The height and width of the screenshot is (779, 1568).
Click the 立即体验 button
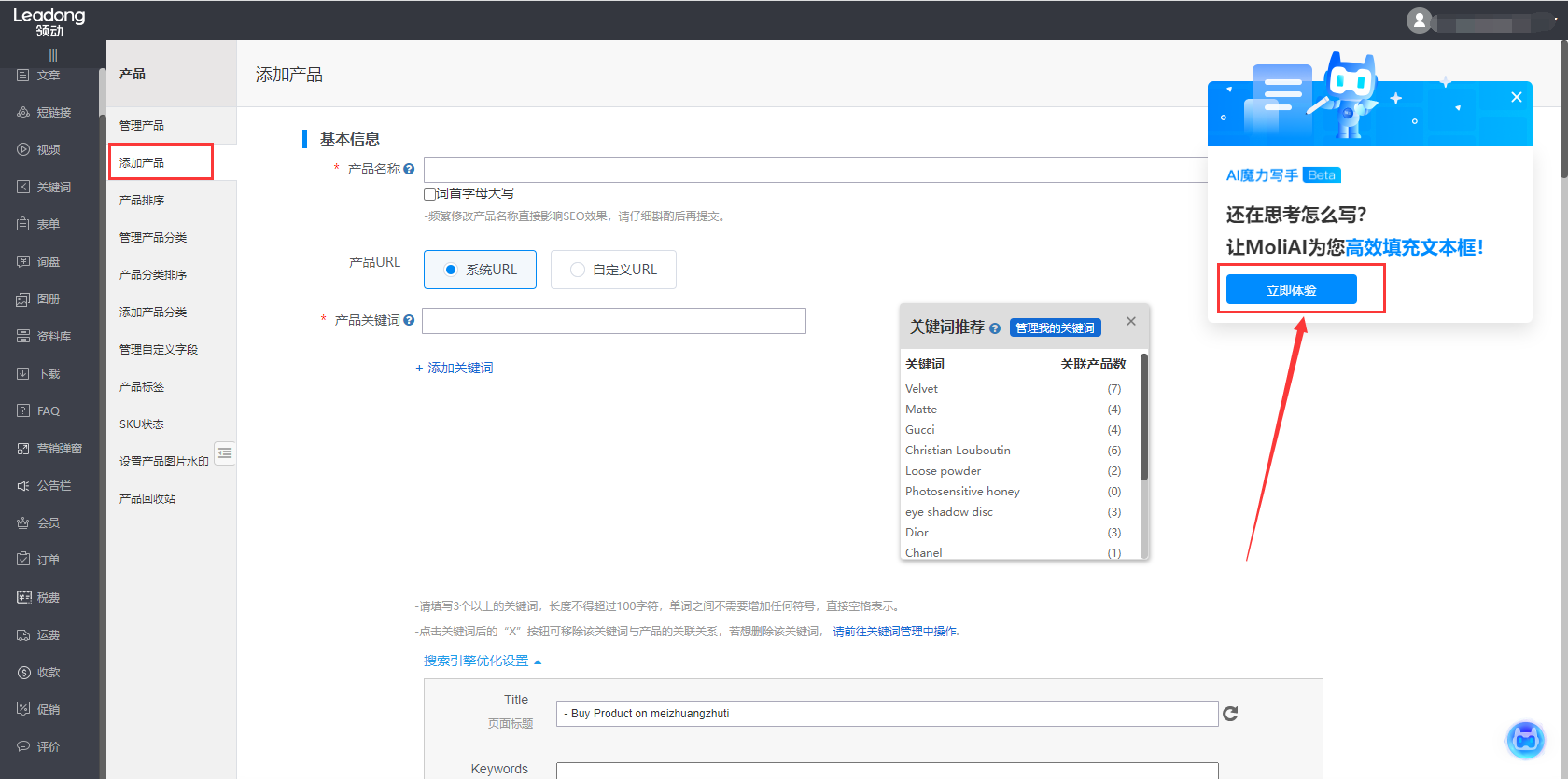pos(1291,290)
